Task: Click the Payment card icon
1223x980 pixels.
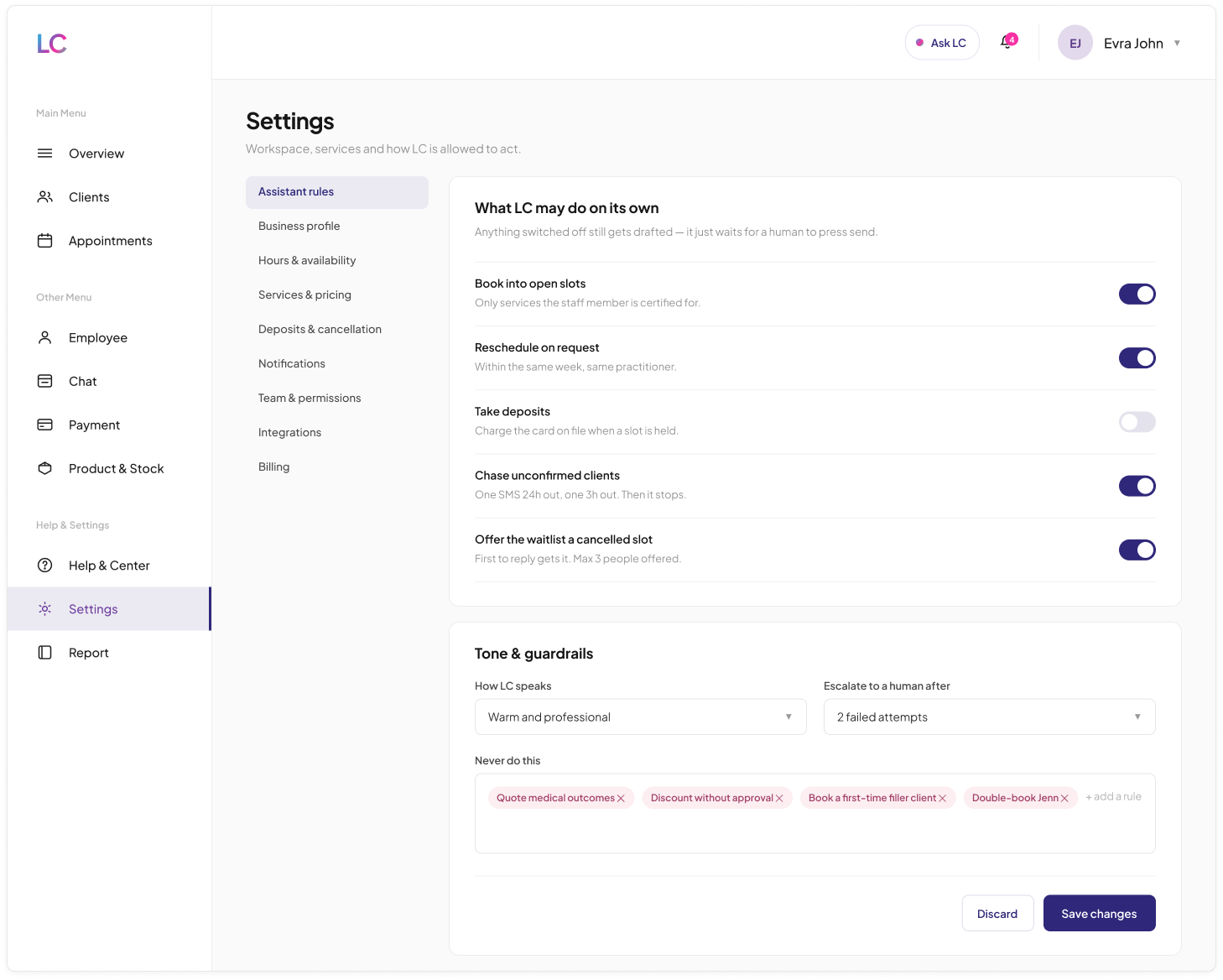Action: coord(45,425)
